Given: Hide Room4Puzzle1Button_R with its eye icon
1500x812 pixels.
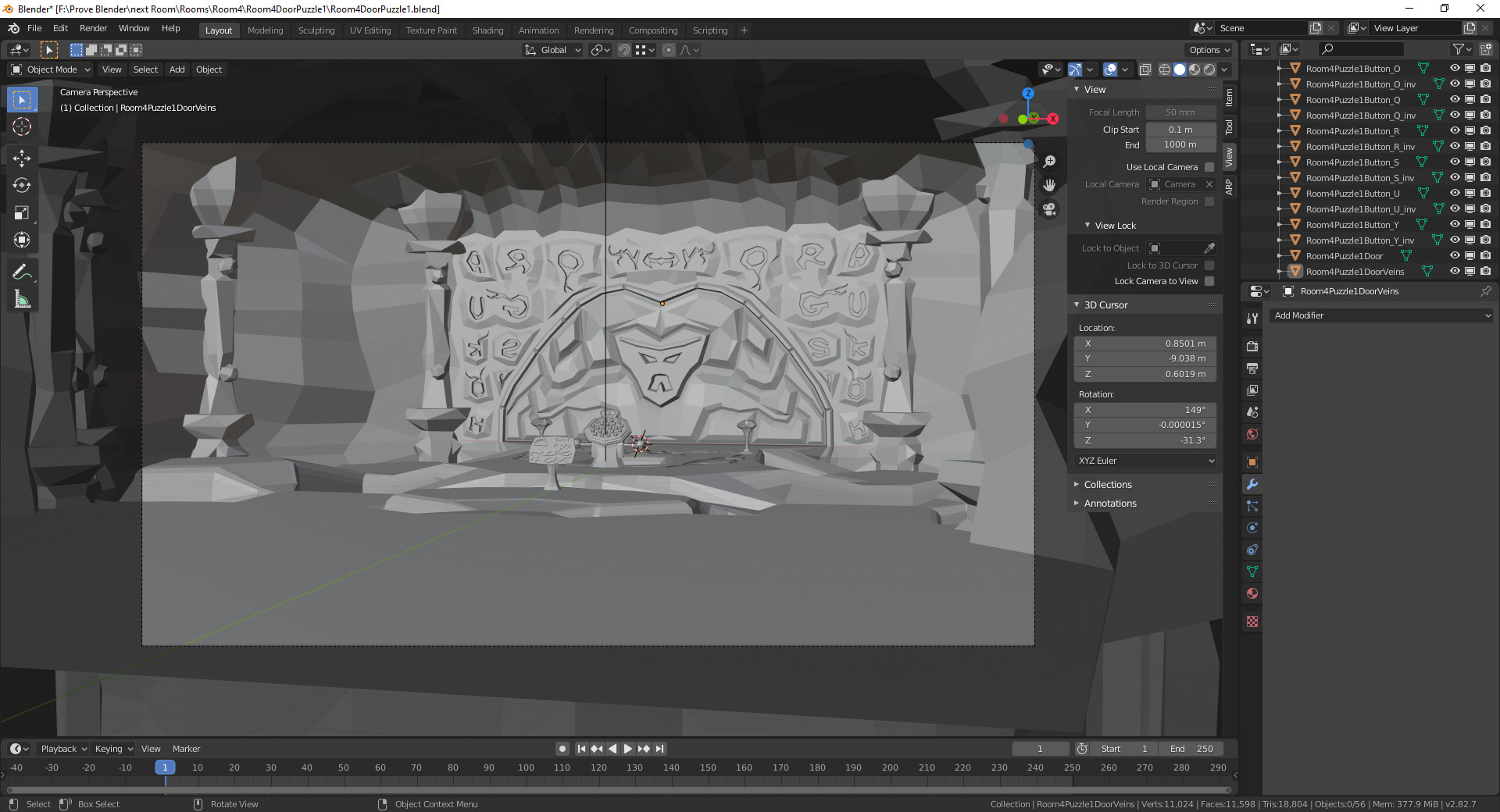Looking at the screenshot, I should (x=1455, y=130).
